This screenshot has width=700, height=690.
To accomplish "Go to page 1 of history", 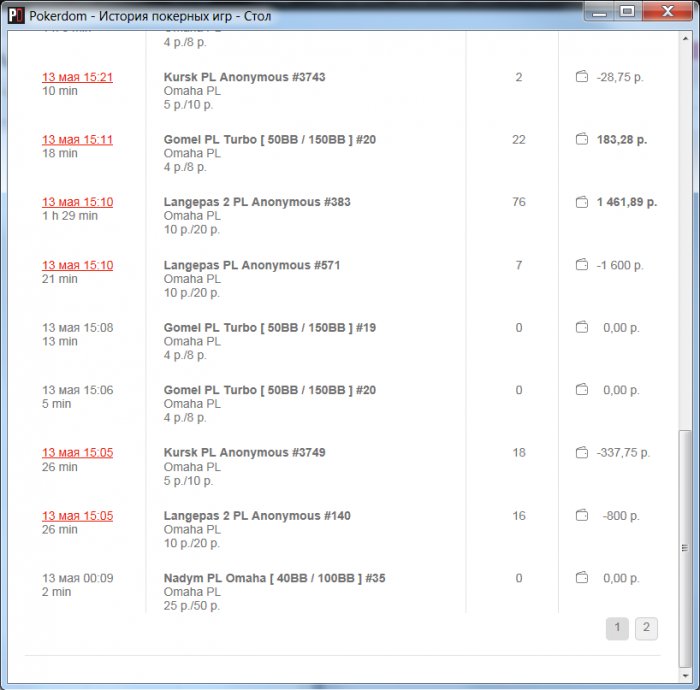I will (617, 628).
